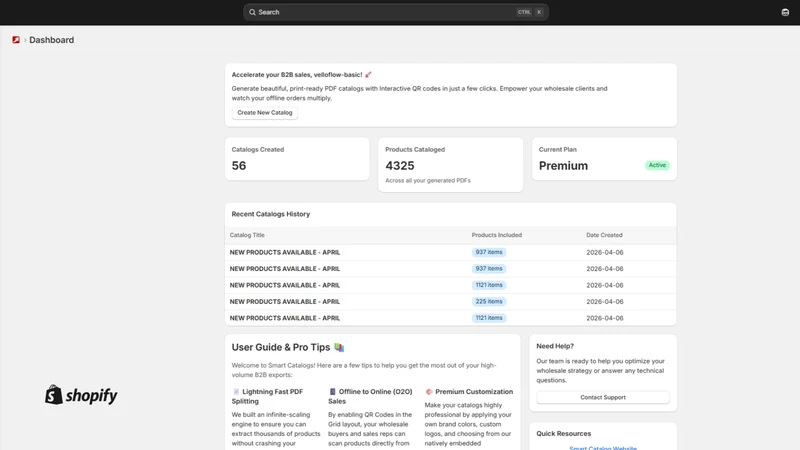The height and width of the screenshot is (450, 800).
Task: Click the red app icon beside Dashboard
Action: coord(16,40)
